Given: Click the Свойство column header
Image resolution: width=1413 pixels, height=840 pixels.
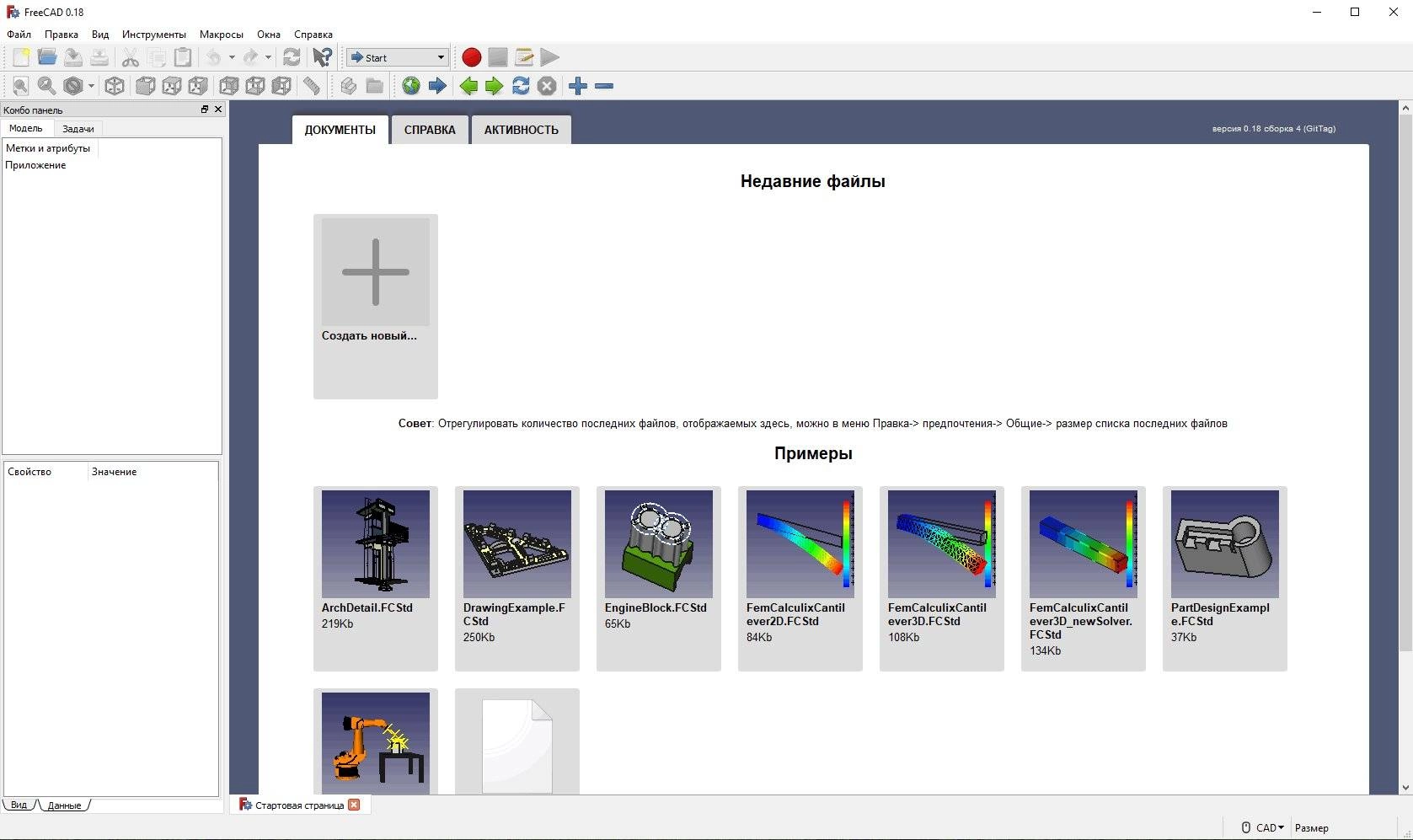Looking at the screenshot, I should pos(46,472).
